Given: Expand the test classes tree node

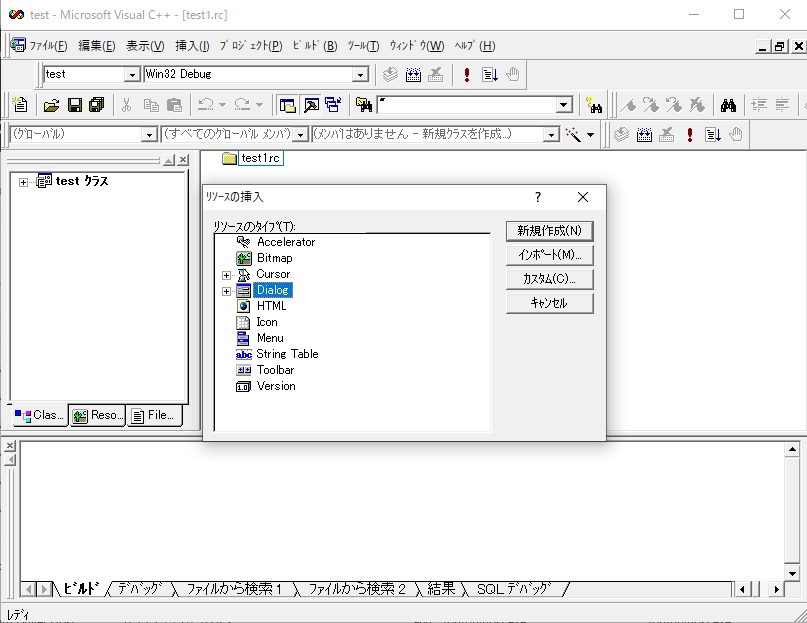Looking at the screenshot, I should 23,182.
